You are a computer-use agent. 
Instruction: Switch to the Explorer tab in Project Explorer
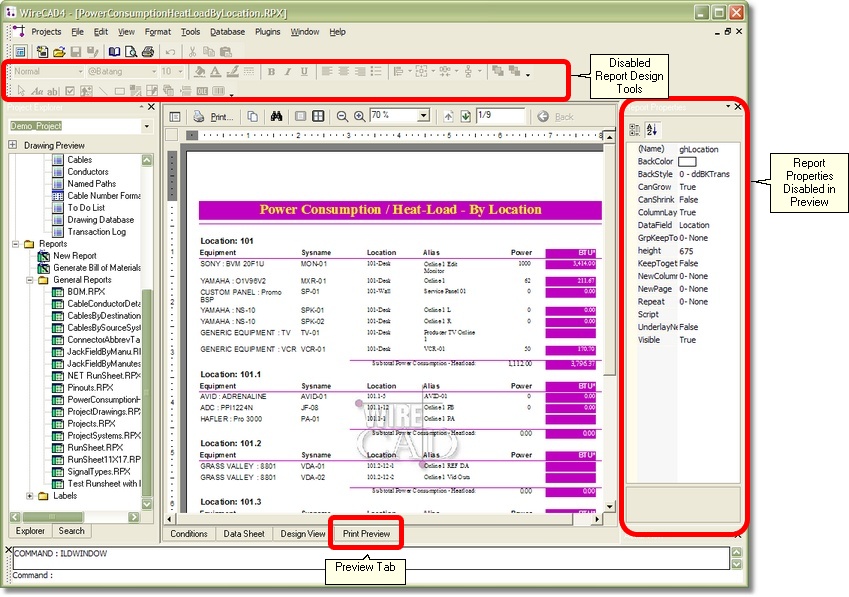point(30,531)
